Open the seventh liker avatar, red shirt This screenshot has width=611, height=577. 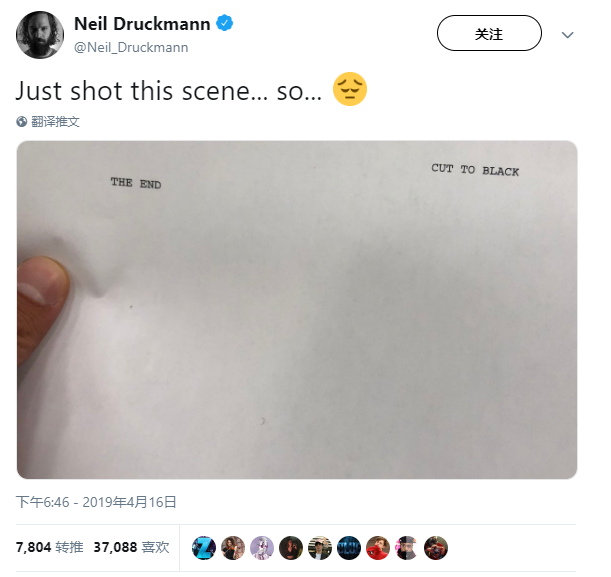click(x=378, y=548)
